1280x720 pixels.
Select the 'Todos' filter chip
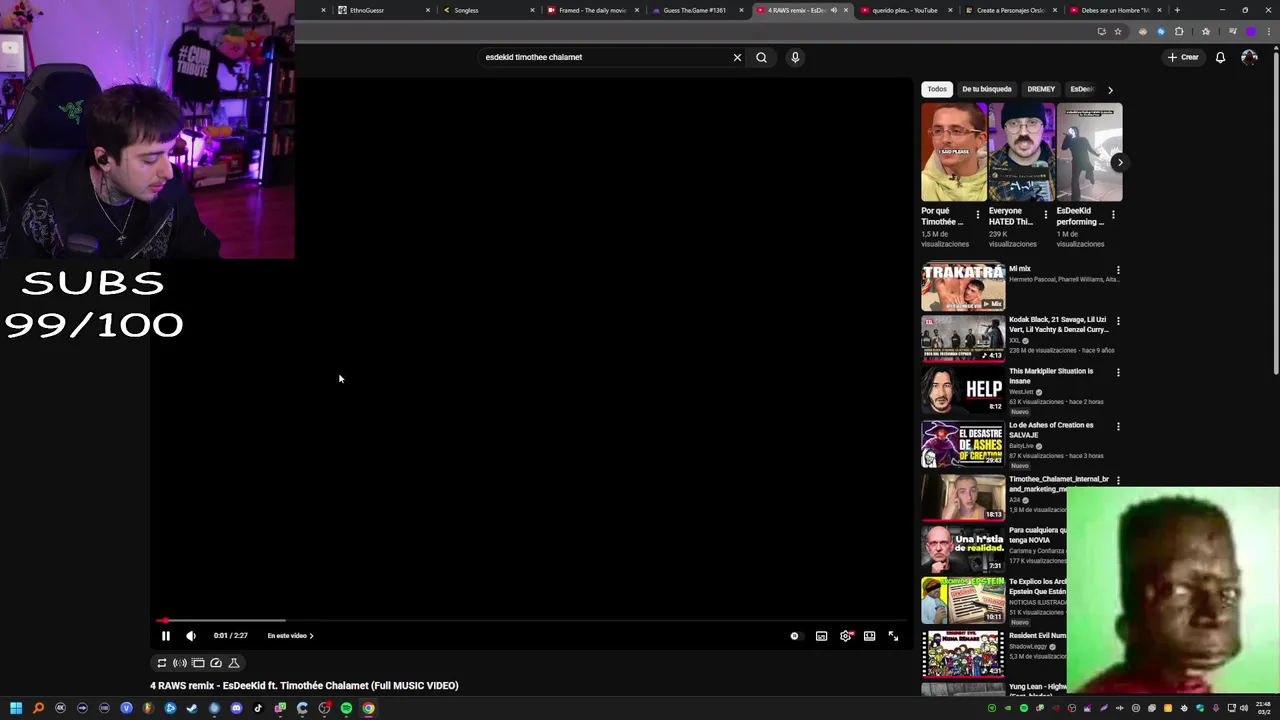[x=937, y=89]
